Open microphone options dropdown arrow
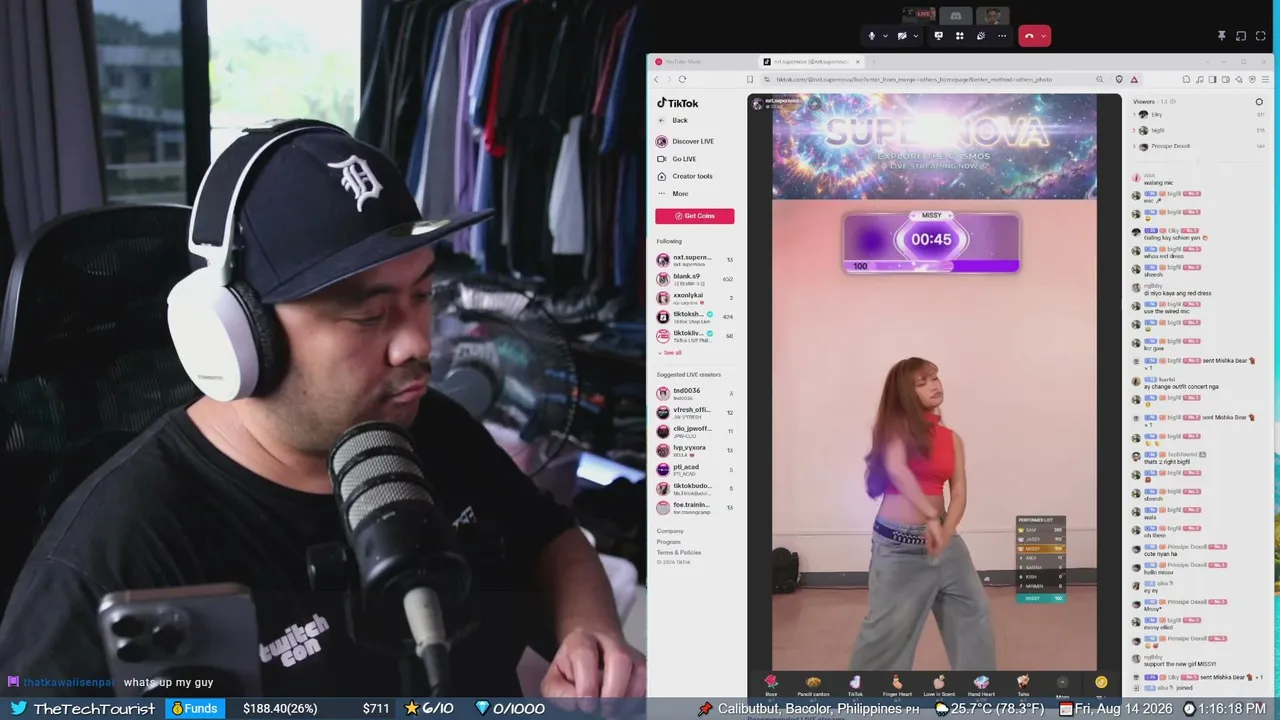The width and height of the screenshot is (1280, 720). (885, 36)
